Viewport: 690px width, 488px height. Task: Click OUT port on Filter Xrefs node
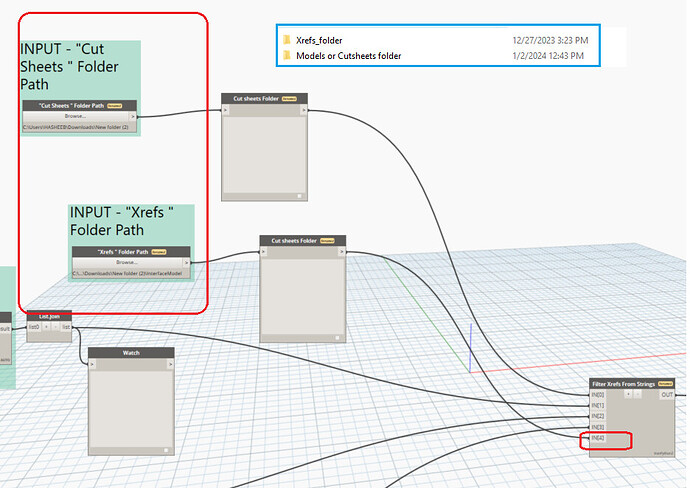667,395
